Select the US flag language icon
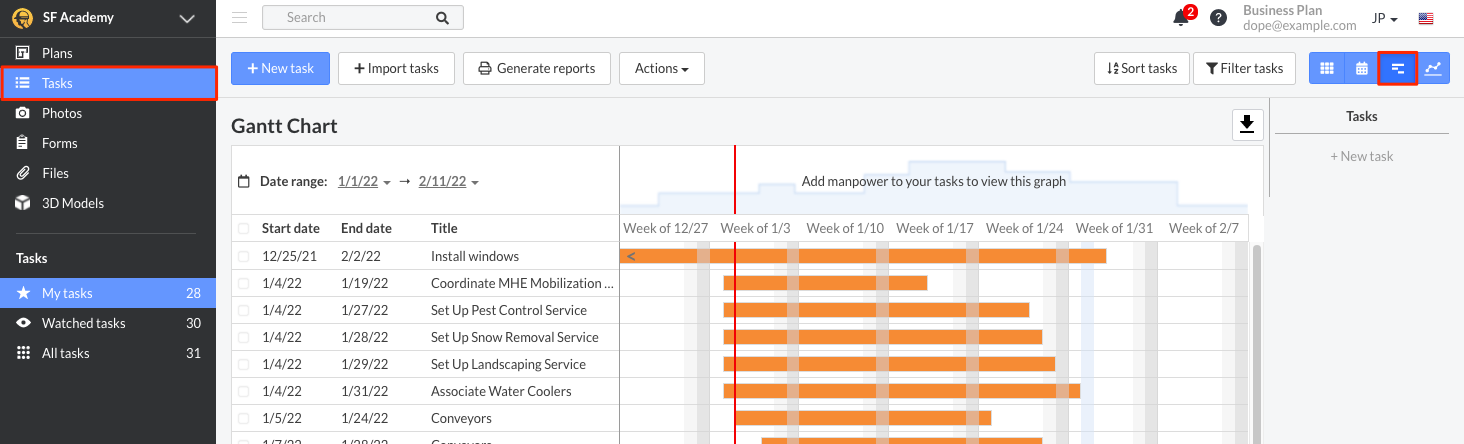Viewport: 1464px width, 444px height. [1425, 18]
